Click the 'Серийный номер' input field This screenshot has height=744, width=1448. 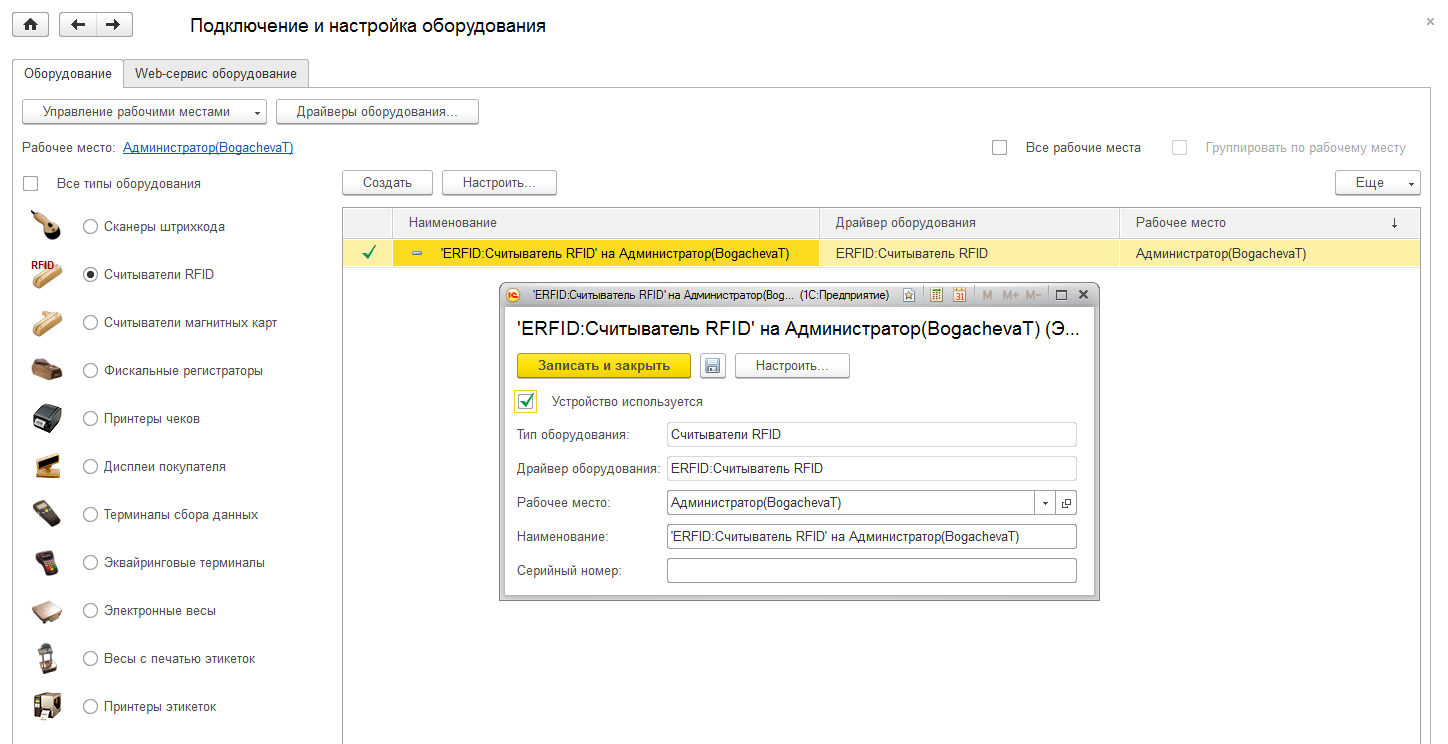click(x=872, y=570)
